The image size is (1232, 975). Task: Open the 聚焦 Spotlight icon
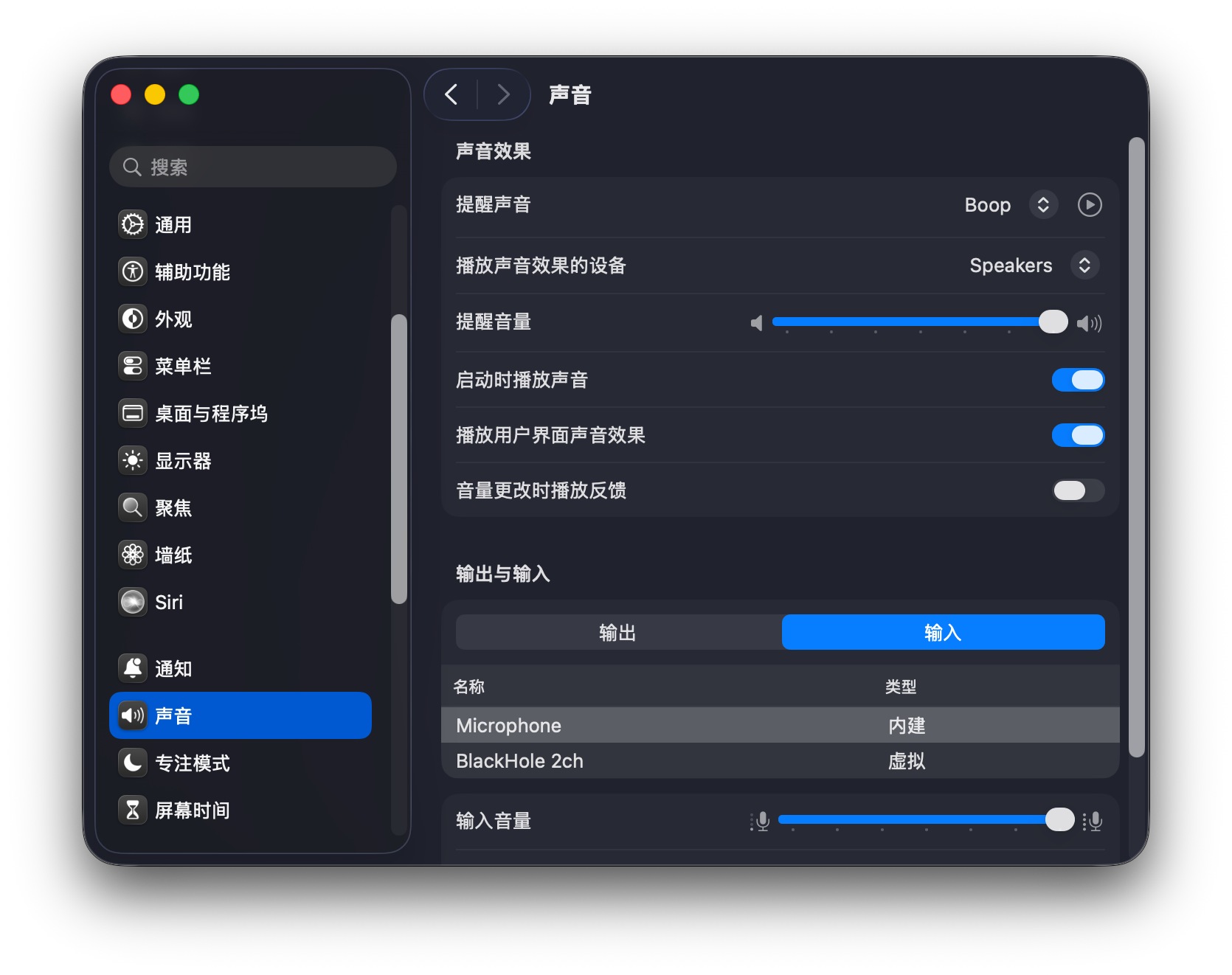[133, 507]
